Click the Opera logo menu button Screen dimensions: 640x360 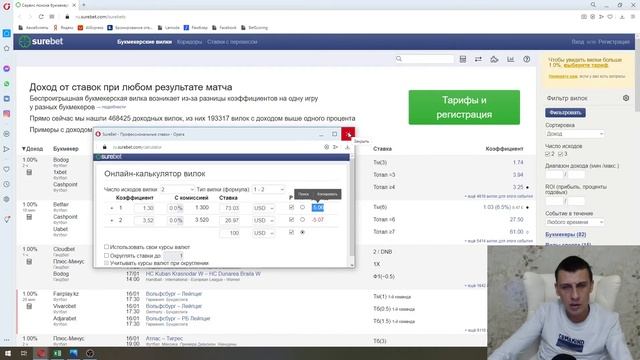tap(7, 6)
